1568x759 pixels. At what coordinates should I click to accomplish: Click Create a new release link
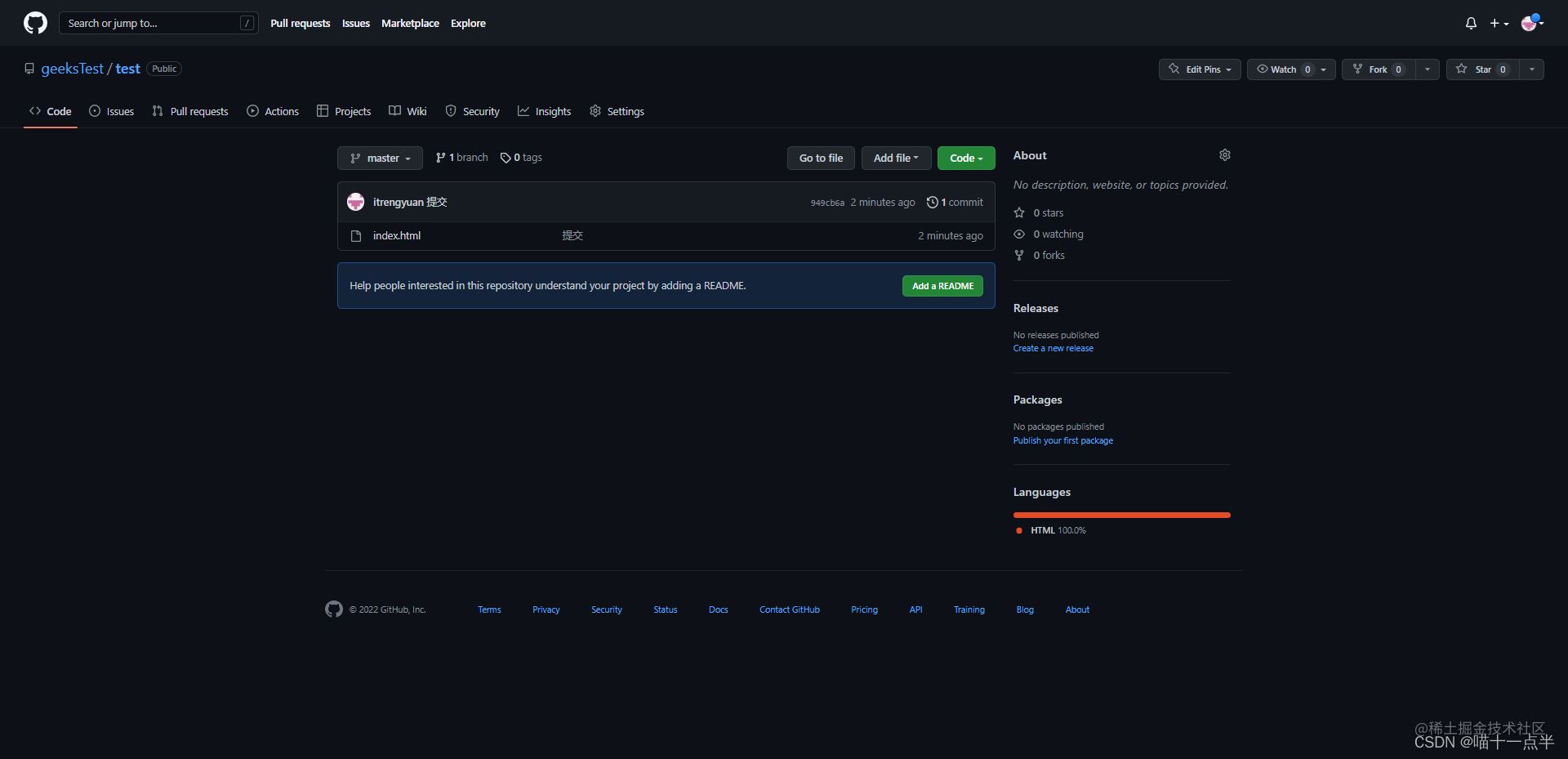[x=1053, y=348]
